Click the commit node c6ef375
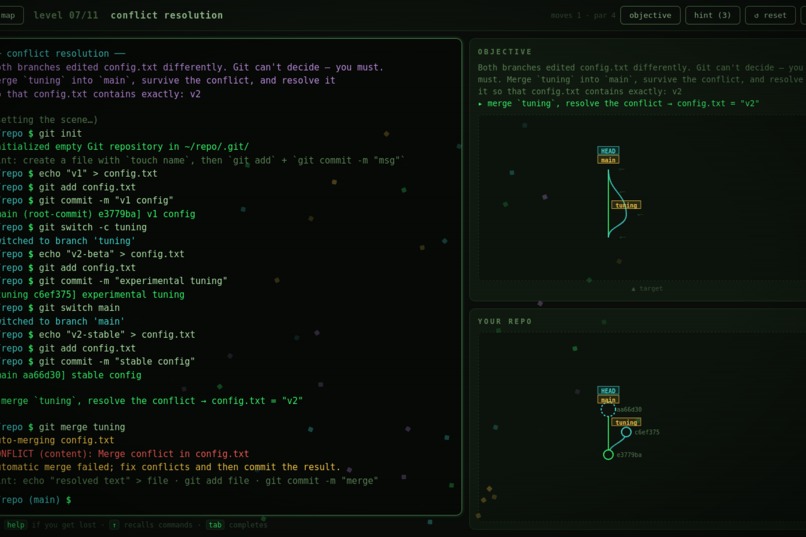 coord(626,432)
